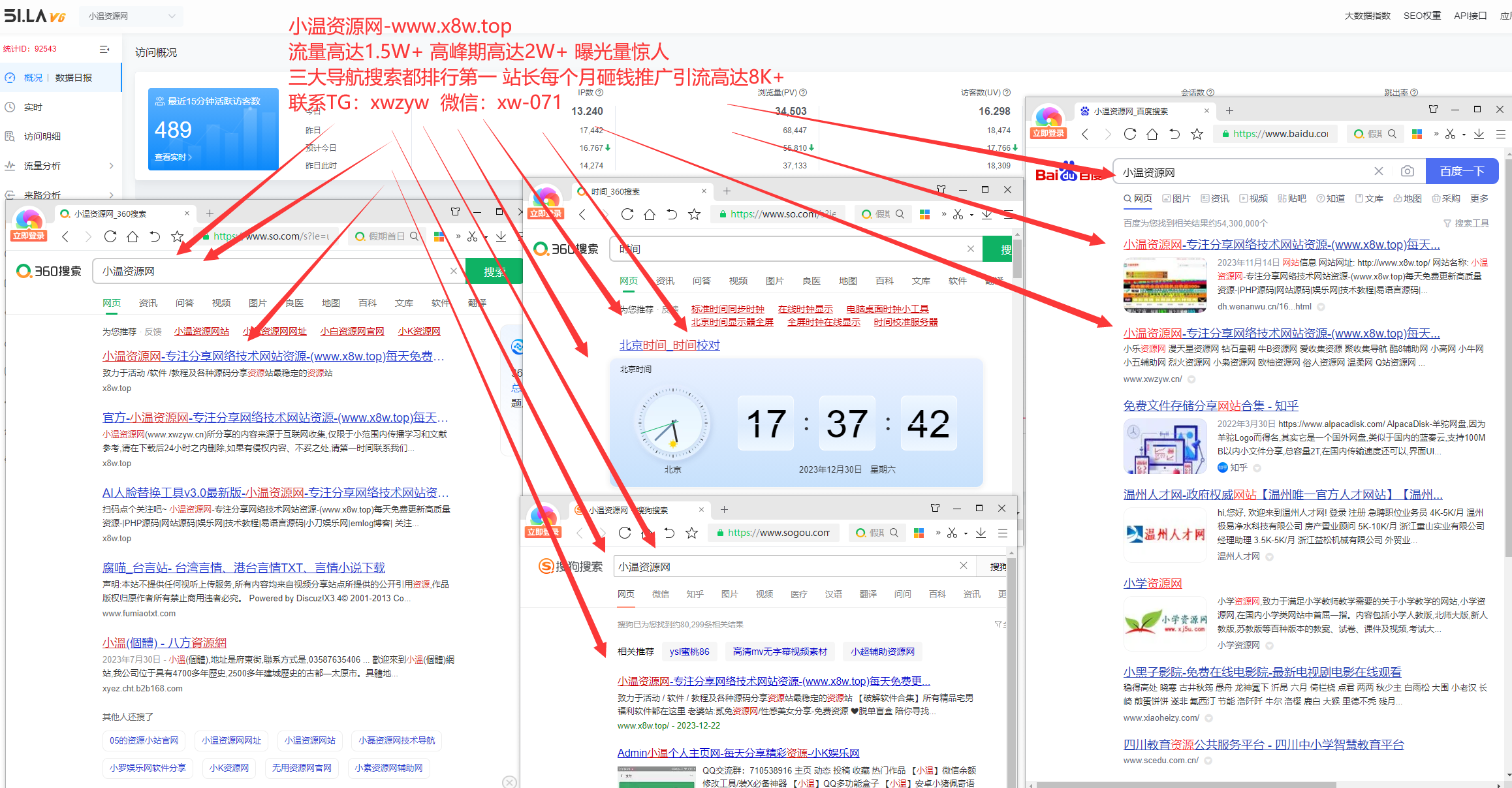Click the 立即登录 avatar in the Baidu browser
The image size is (1512, 788).
1048,122
